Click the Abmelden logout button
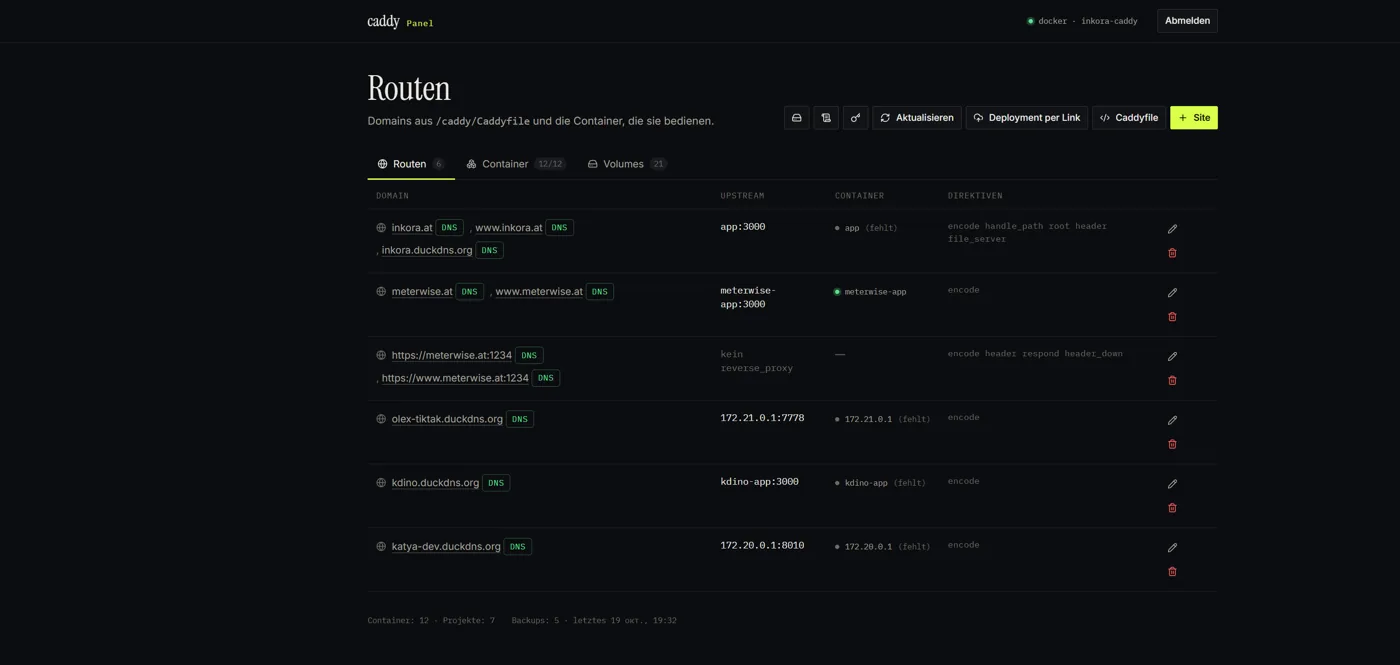Image resolution: width=1400 pixels, height=665 pixels. coord(1187,21)
